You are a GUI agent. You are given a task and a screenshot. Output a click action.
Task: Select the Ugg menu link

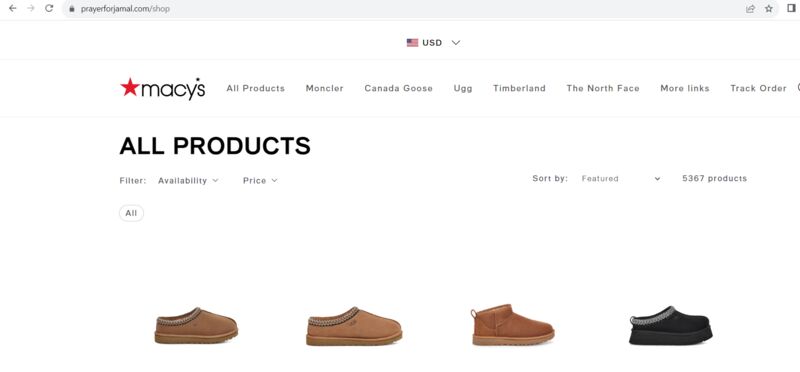click(x=463, y=88)
